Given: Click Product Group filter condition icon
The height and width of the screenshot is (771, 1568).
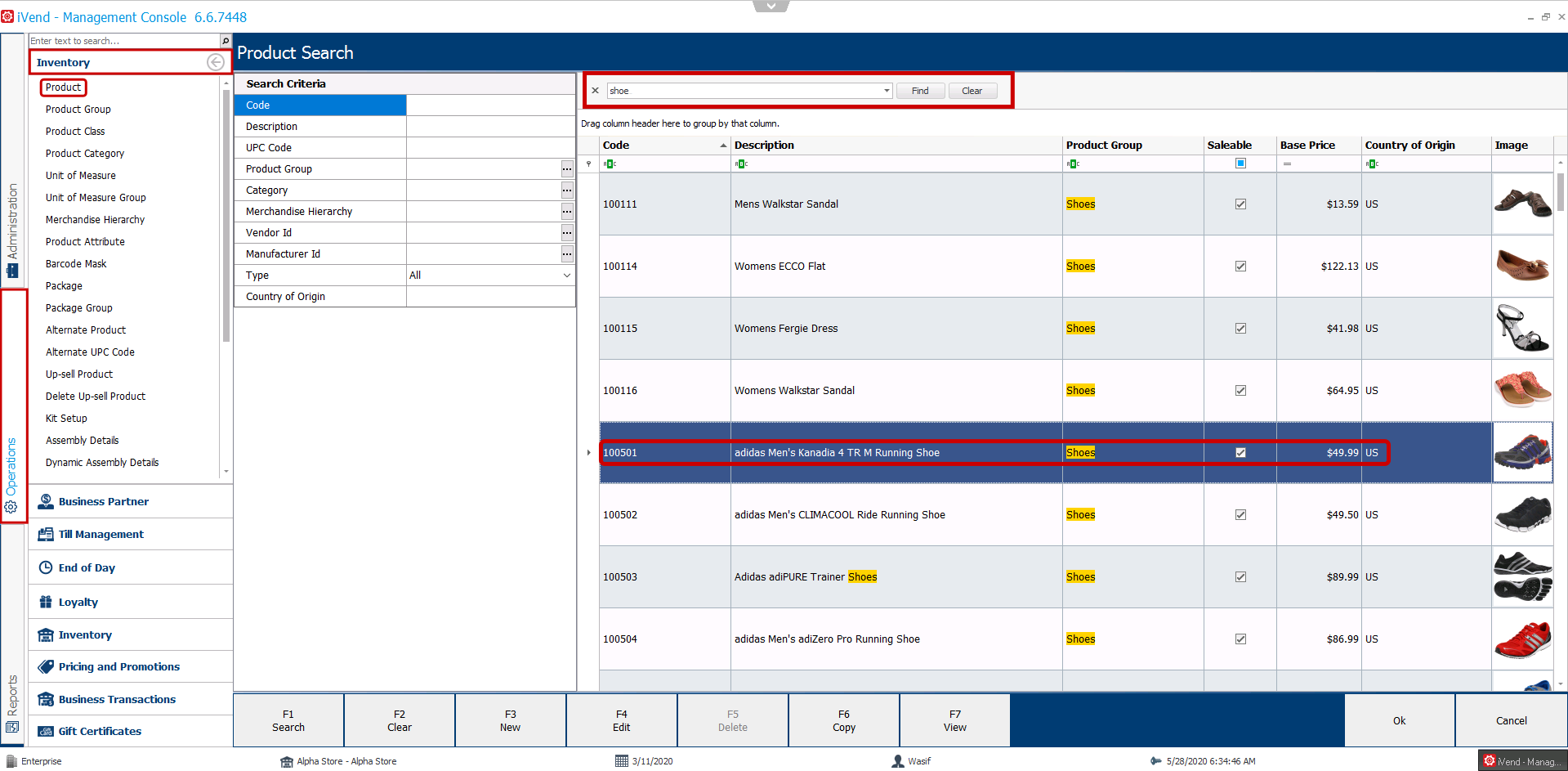Looking at the screenshot, I should [1073, 164].
